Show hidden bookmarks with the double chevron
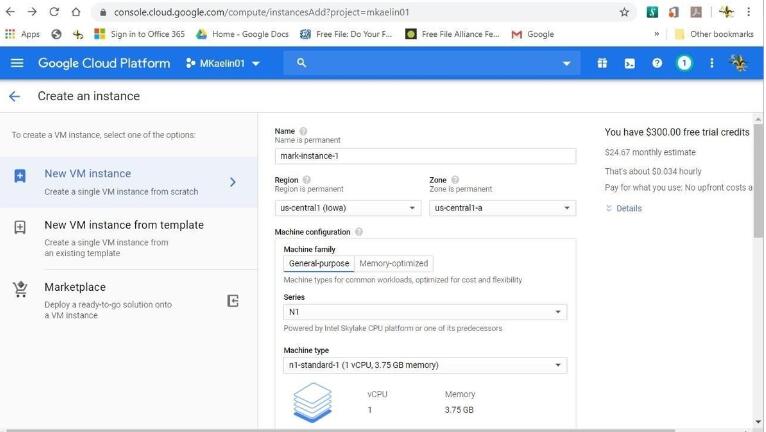Screen dimensions: 766x432 657,34
